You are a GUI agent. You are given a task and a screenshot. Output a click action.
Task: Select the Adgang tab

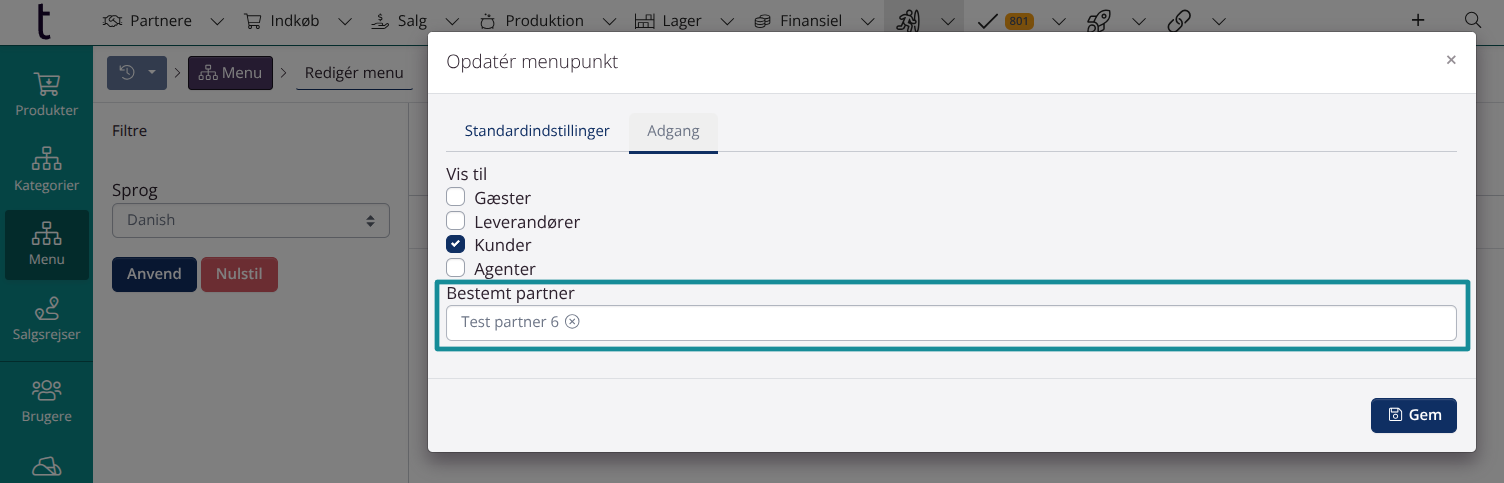point(673,131)
